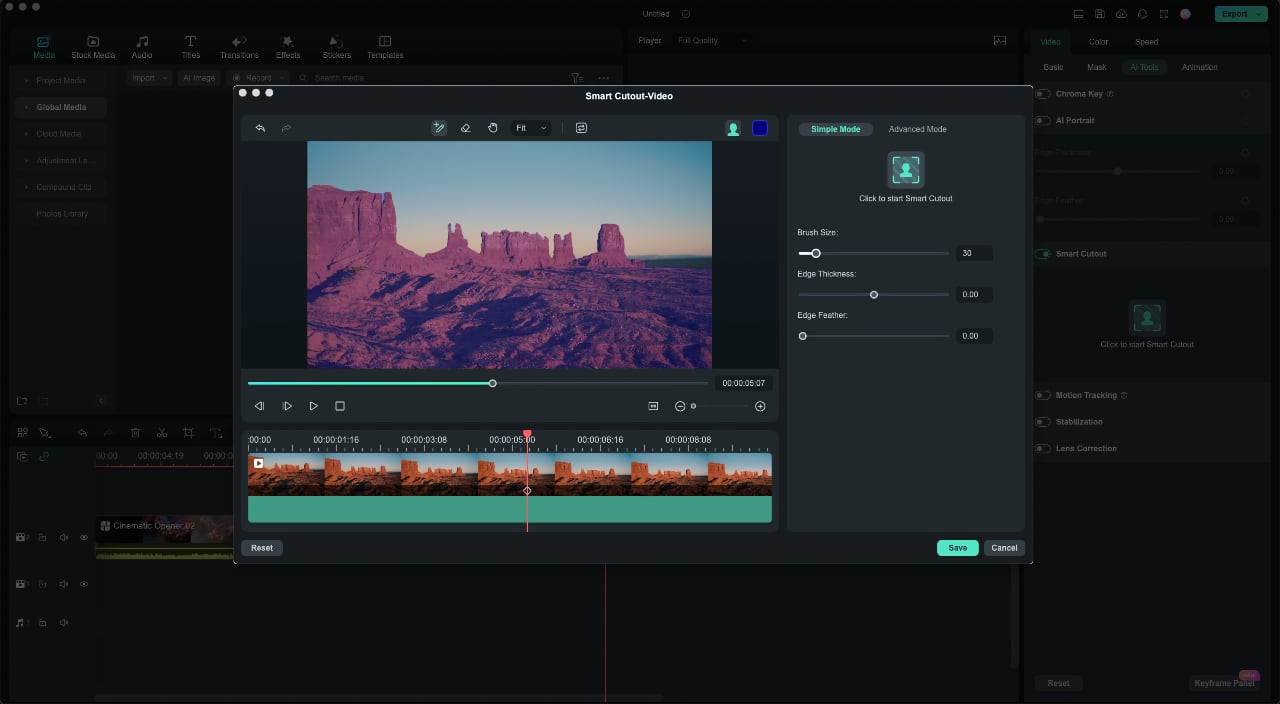1280x704 pixels.
Task: Click the portrait preview icon near top right
Action: coord(733,128)
